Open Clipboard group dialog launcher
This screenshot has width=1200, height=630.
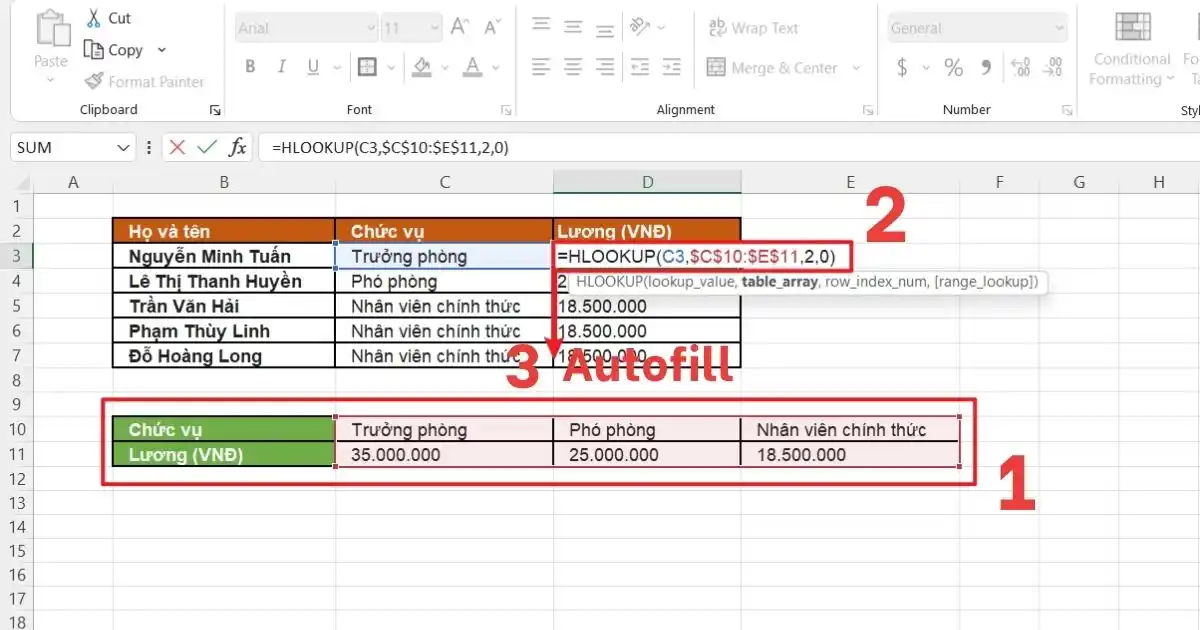(x=214, y=110)
